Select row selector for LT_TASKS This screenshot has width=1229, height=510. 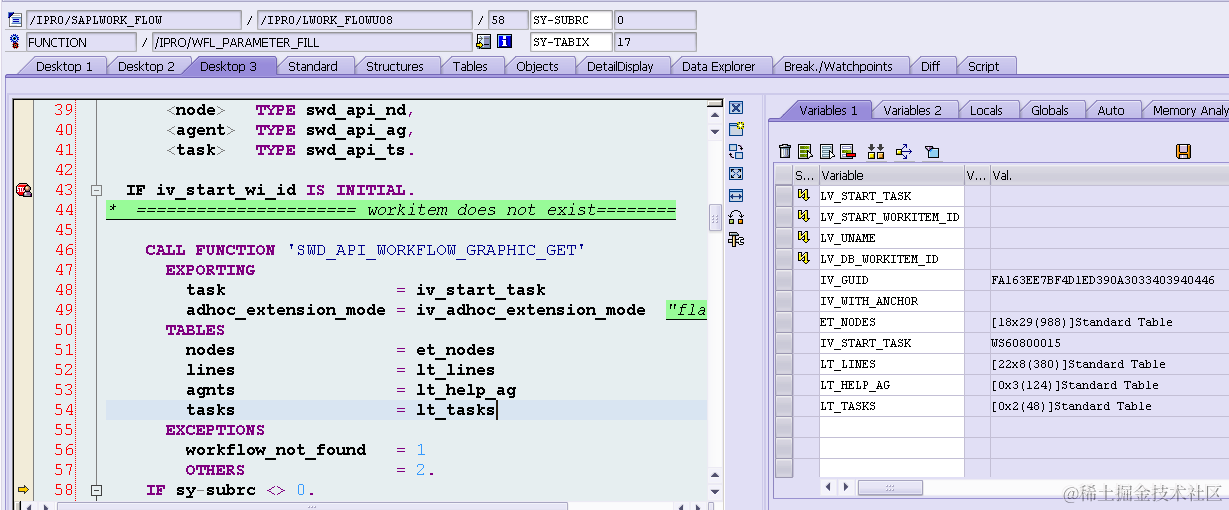tap(784, 406)
